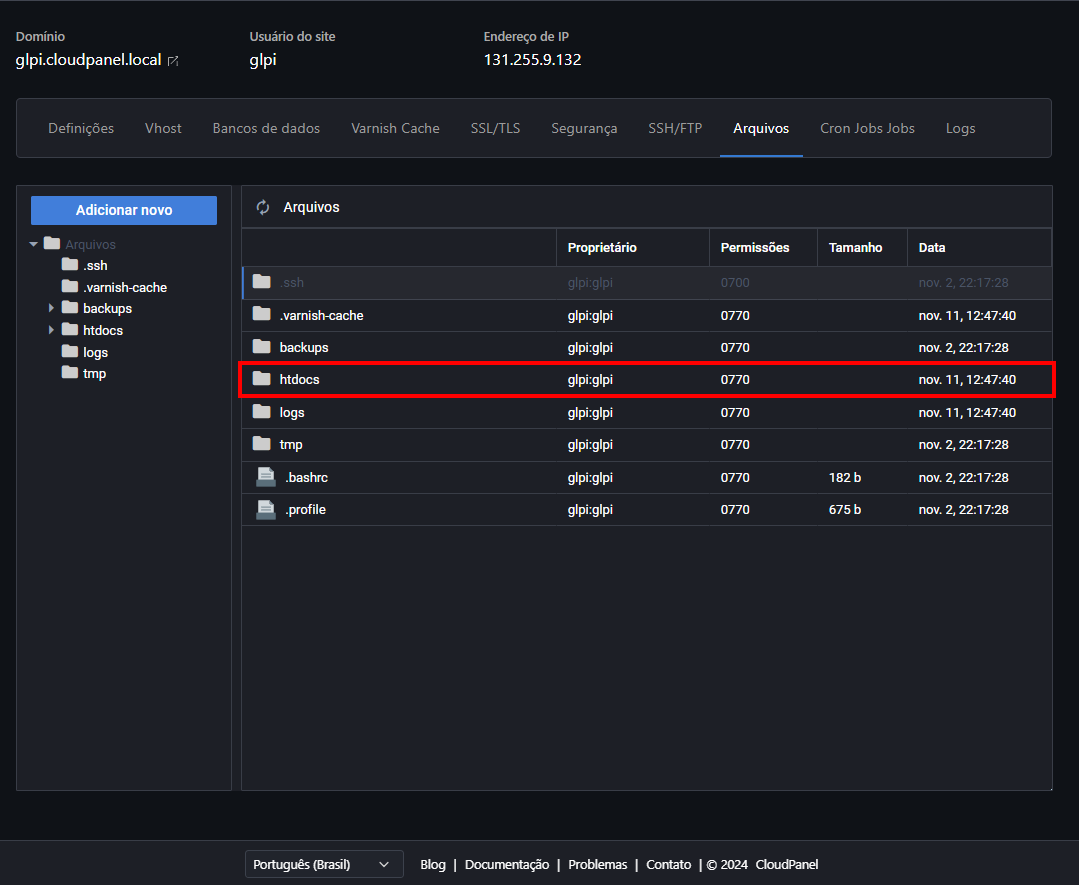The width and height of the screenshot is (1079, 885).
Task: Click the refresh icon beside Arquivos header
Action: (263, 207)
